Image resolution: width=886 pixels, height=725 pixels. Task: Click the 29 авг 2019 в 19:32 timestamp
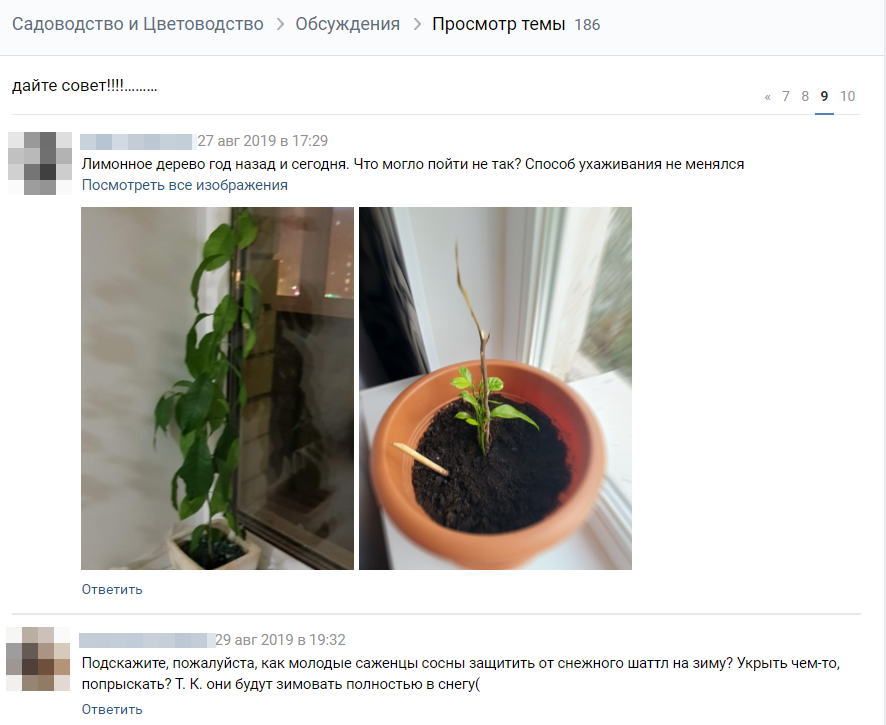click(x=280, y=640)
